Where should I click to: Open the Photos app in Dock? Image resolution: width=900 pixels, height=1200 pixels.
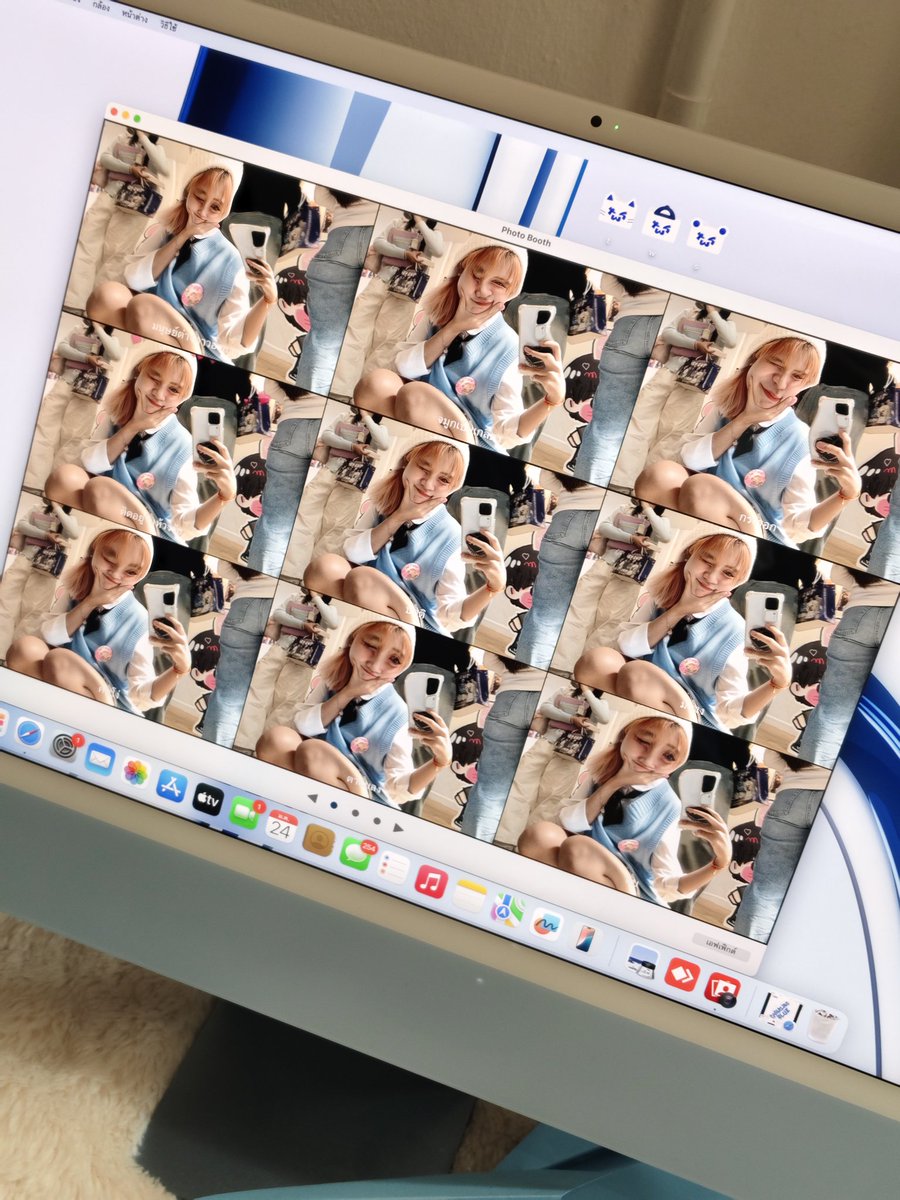pyautogui.click(x=135, y=772)
